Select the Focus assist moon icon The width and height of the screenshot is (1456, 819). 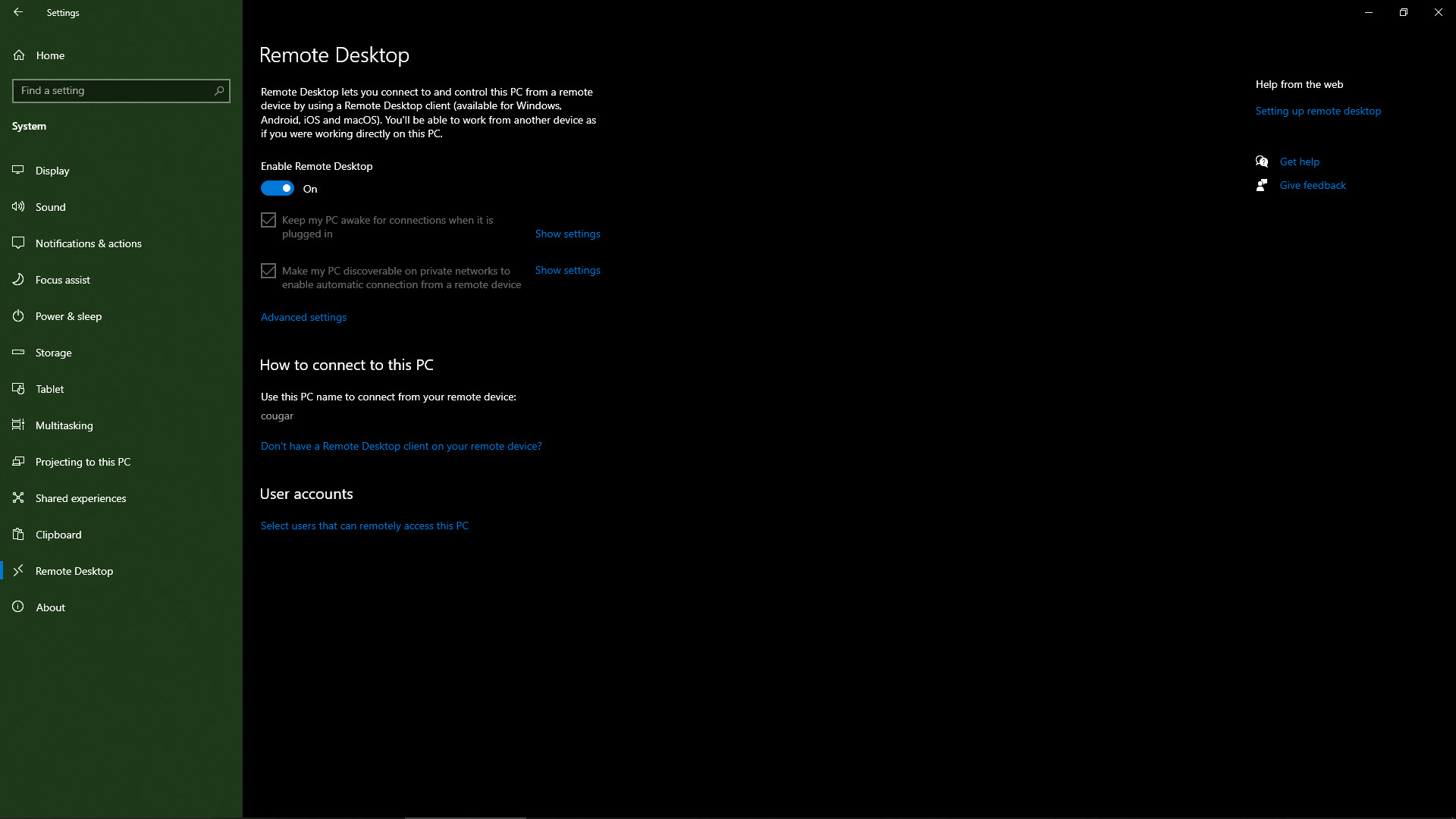coord(18,279)
